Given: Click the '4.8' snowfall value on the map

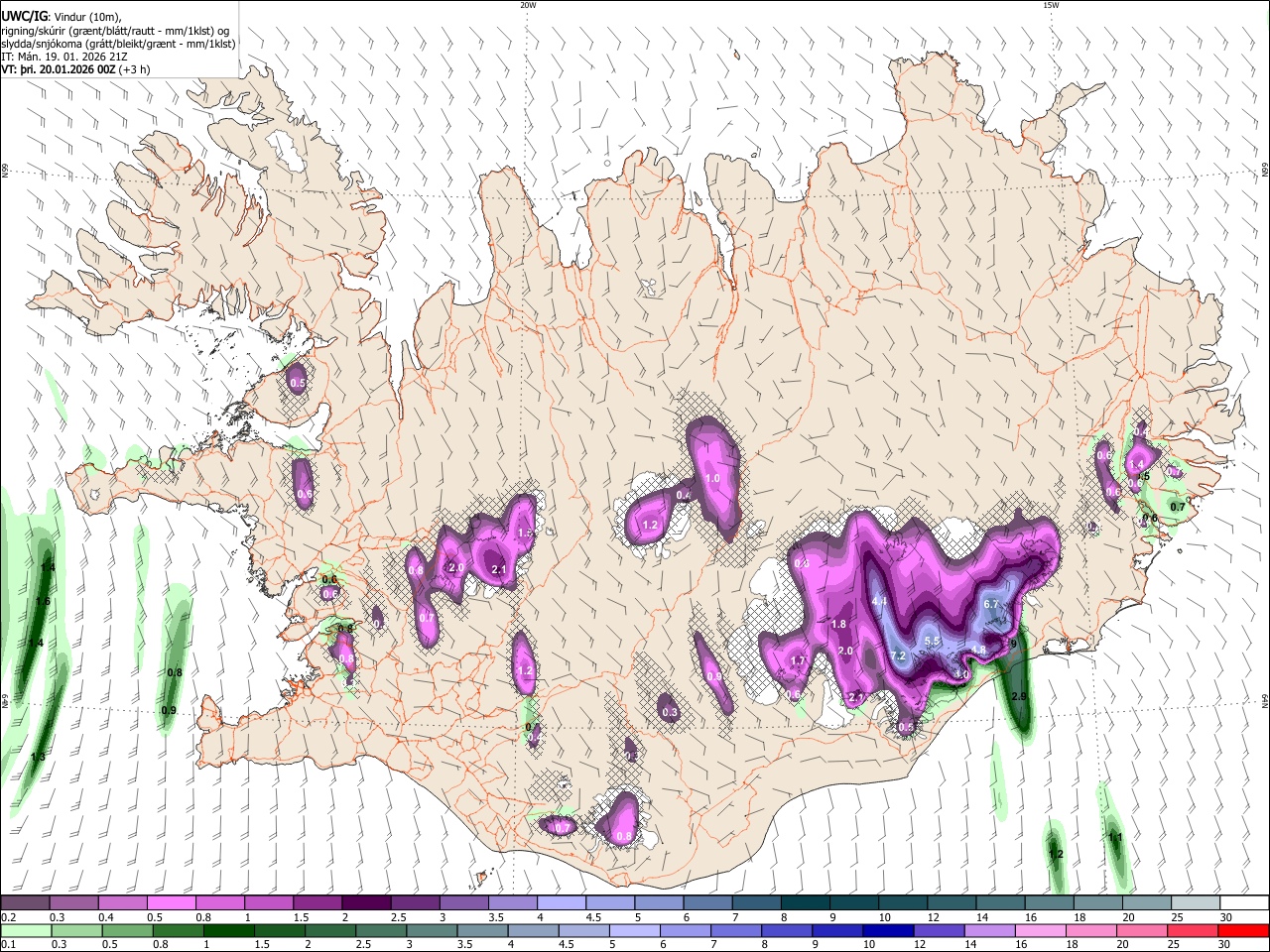Looking at the screenshot, I should [978, 651].
